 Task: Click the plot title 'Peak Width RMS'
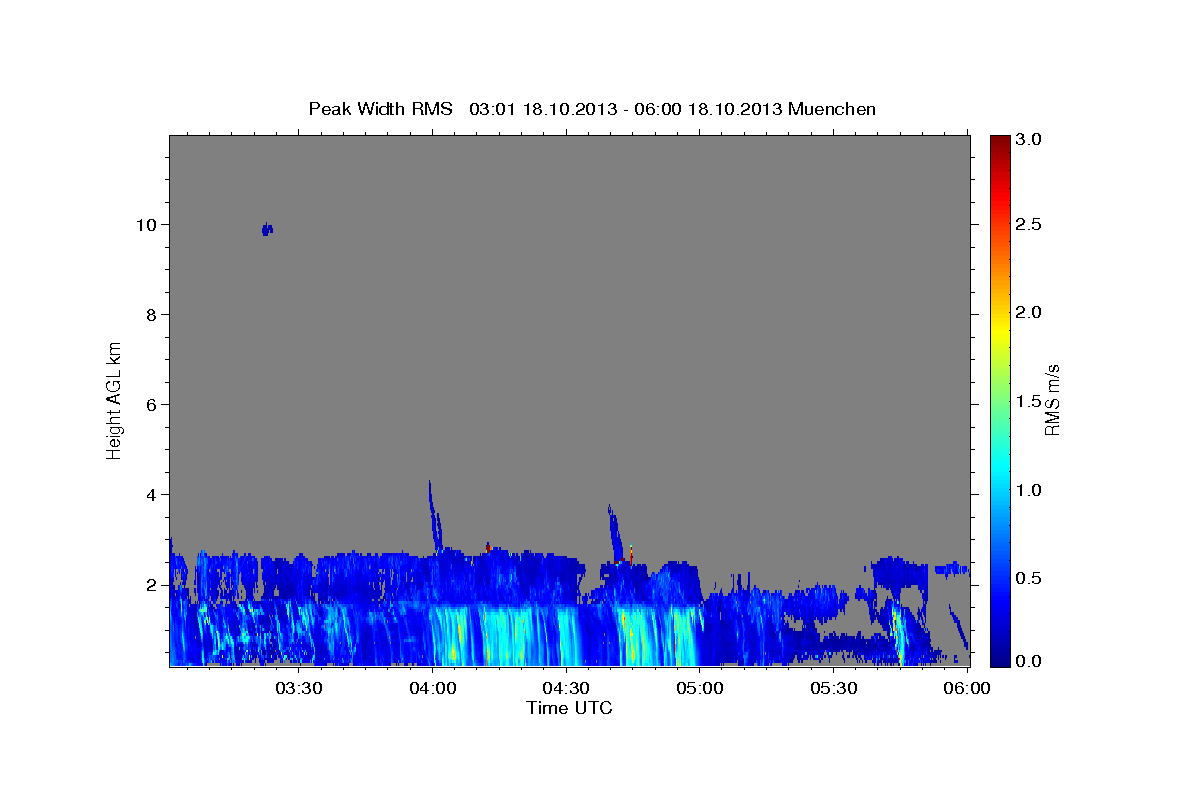[x=381, y=108]
